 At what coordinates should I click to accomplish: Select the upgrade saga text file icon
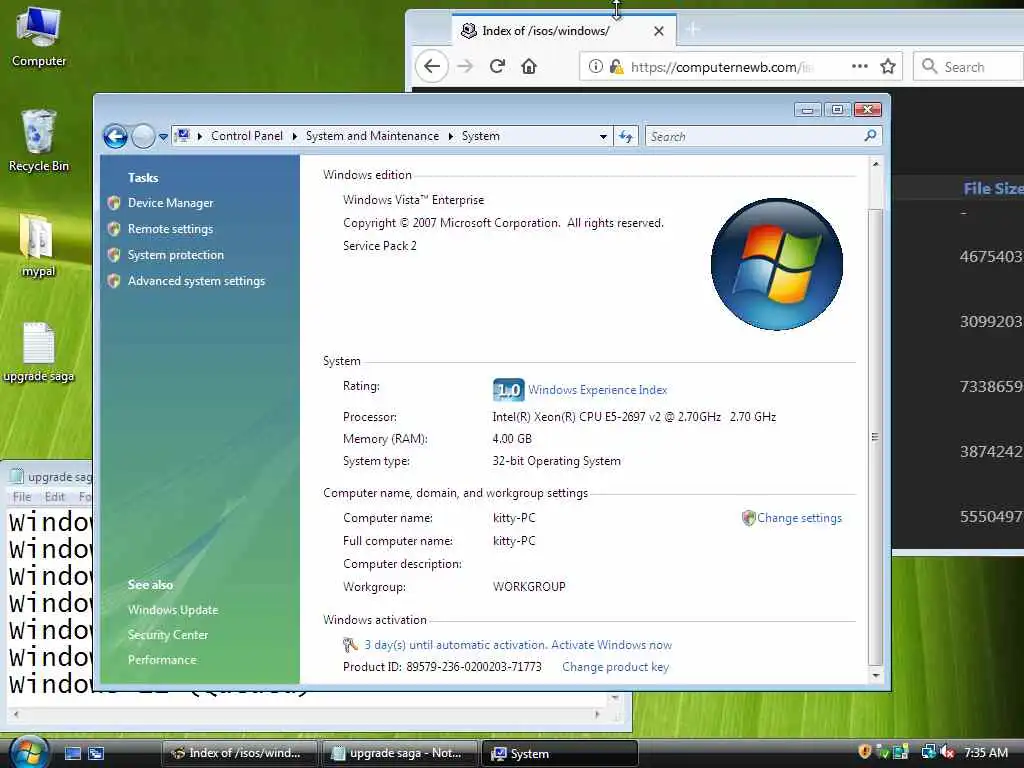coord(39,351)
